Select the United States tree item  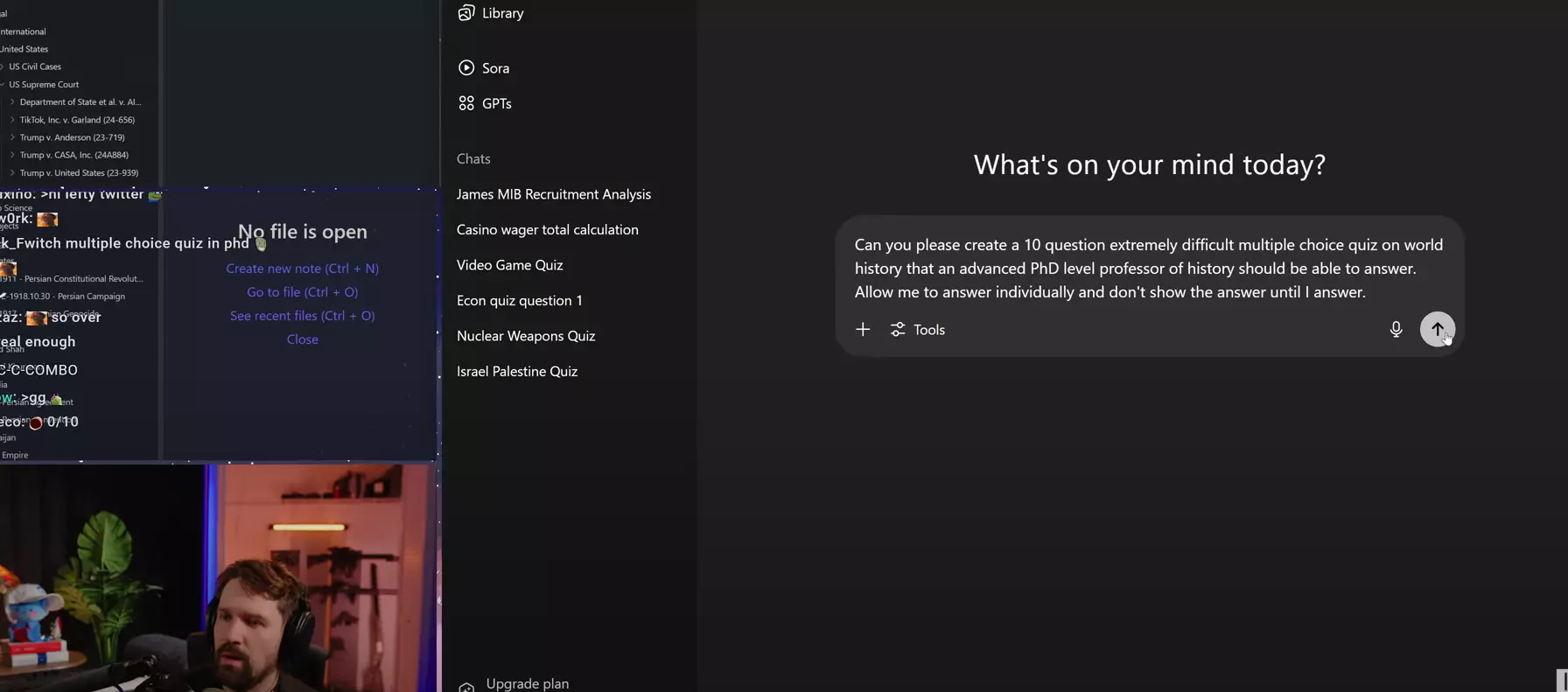24,49
